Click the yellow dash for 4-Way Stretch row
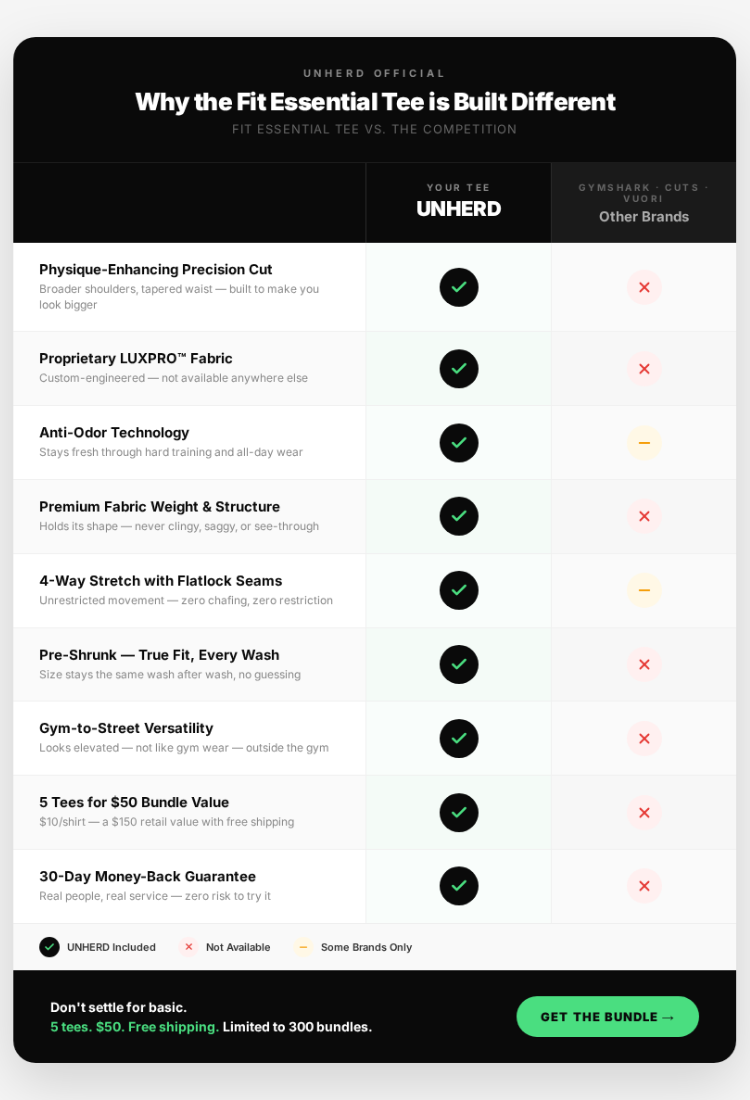 coord(644,590)
